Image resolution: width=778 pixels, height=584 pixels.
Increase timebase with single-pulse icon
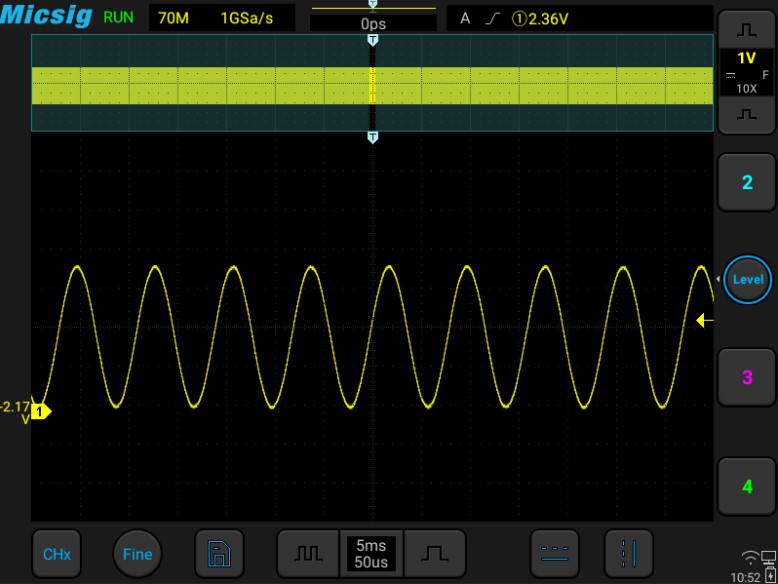(435, 554)
